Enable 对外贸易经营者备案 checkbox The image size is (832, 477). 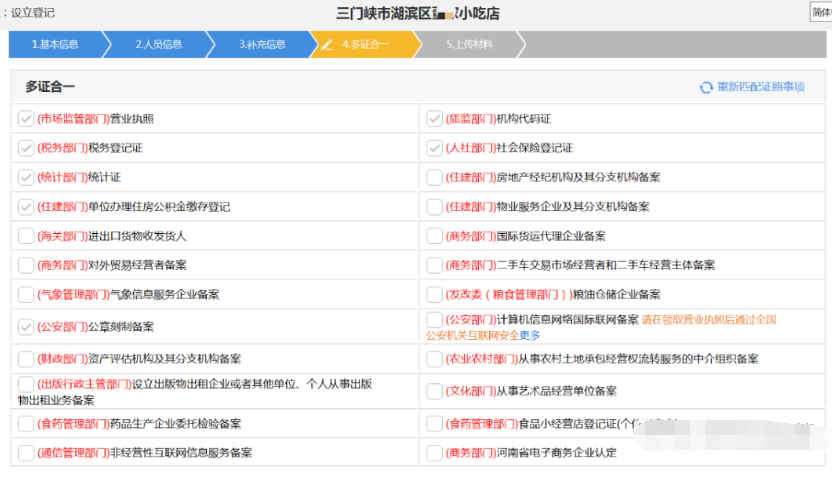26,265
